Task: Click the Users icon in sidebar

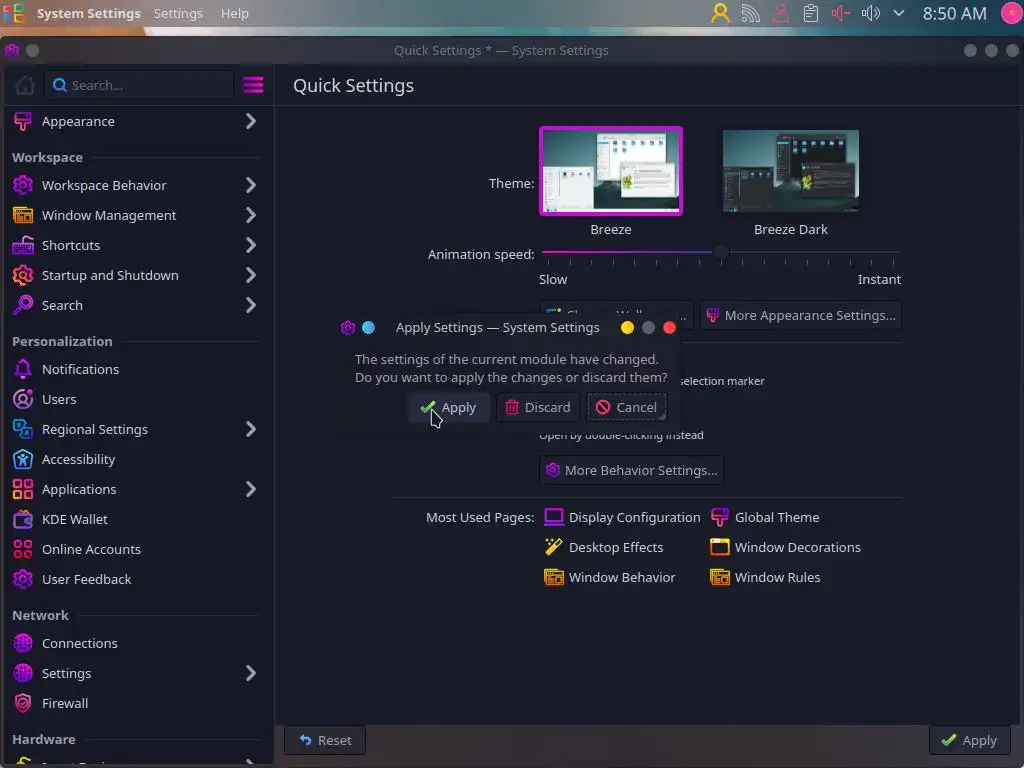Action: pos(23,400)
